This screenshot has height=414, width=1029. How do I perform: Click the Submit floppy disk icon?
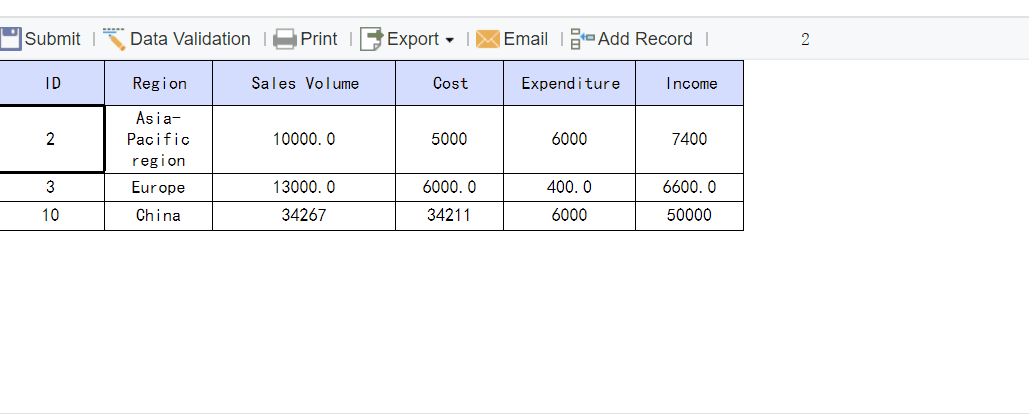point(11,39)
